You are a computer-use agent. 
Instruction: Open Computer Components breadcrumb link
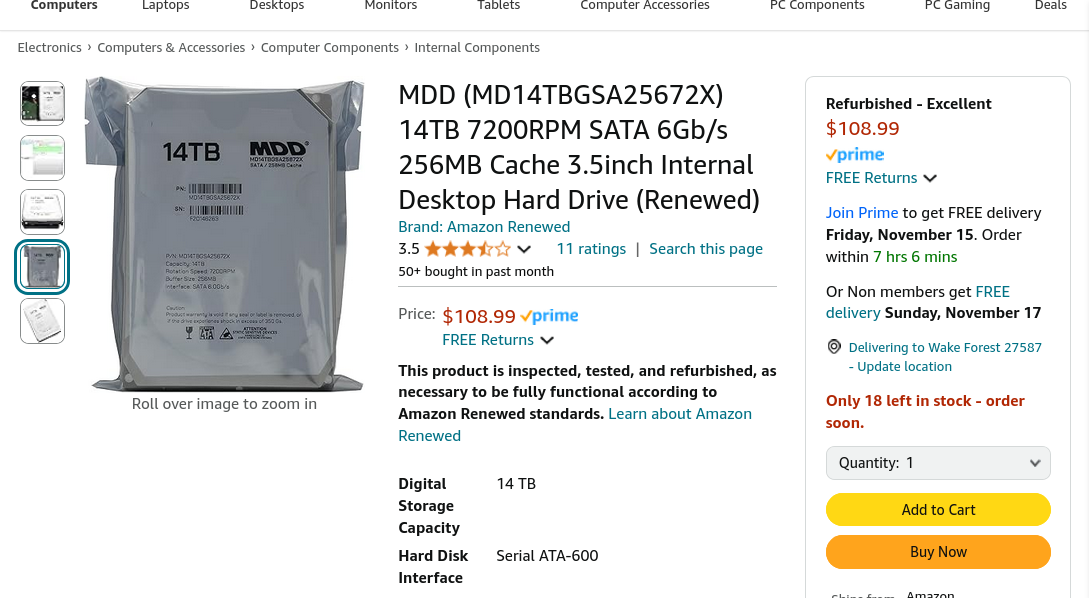(330, 48)
